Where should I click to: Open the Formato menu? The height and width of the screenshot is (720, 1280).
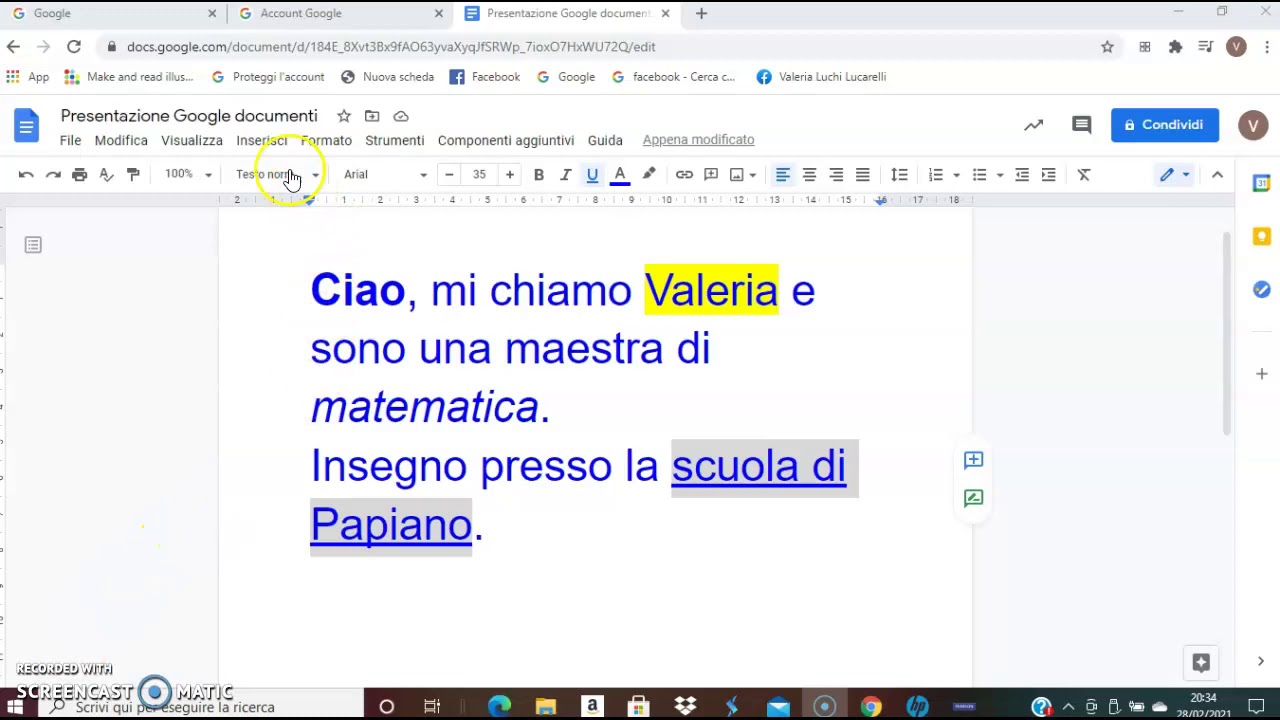click(326, 141)
